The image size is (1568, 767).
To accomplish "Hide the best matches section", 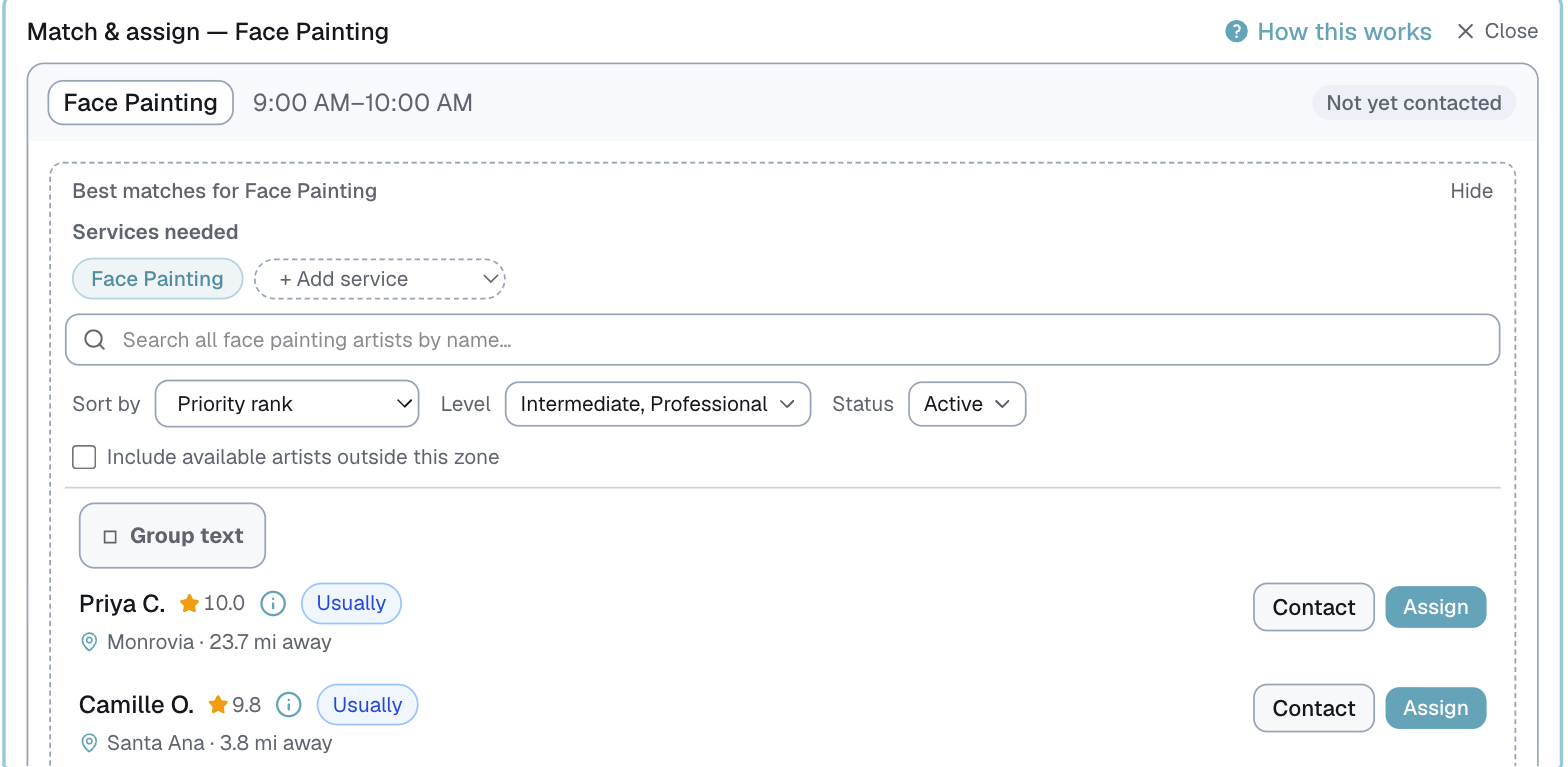I will tap(1471, 191).
